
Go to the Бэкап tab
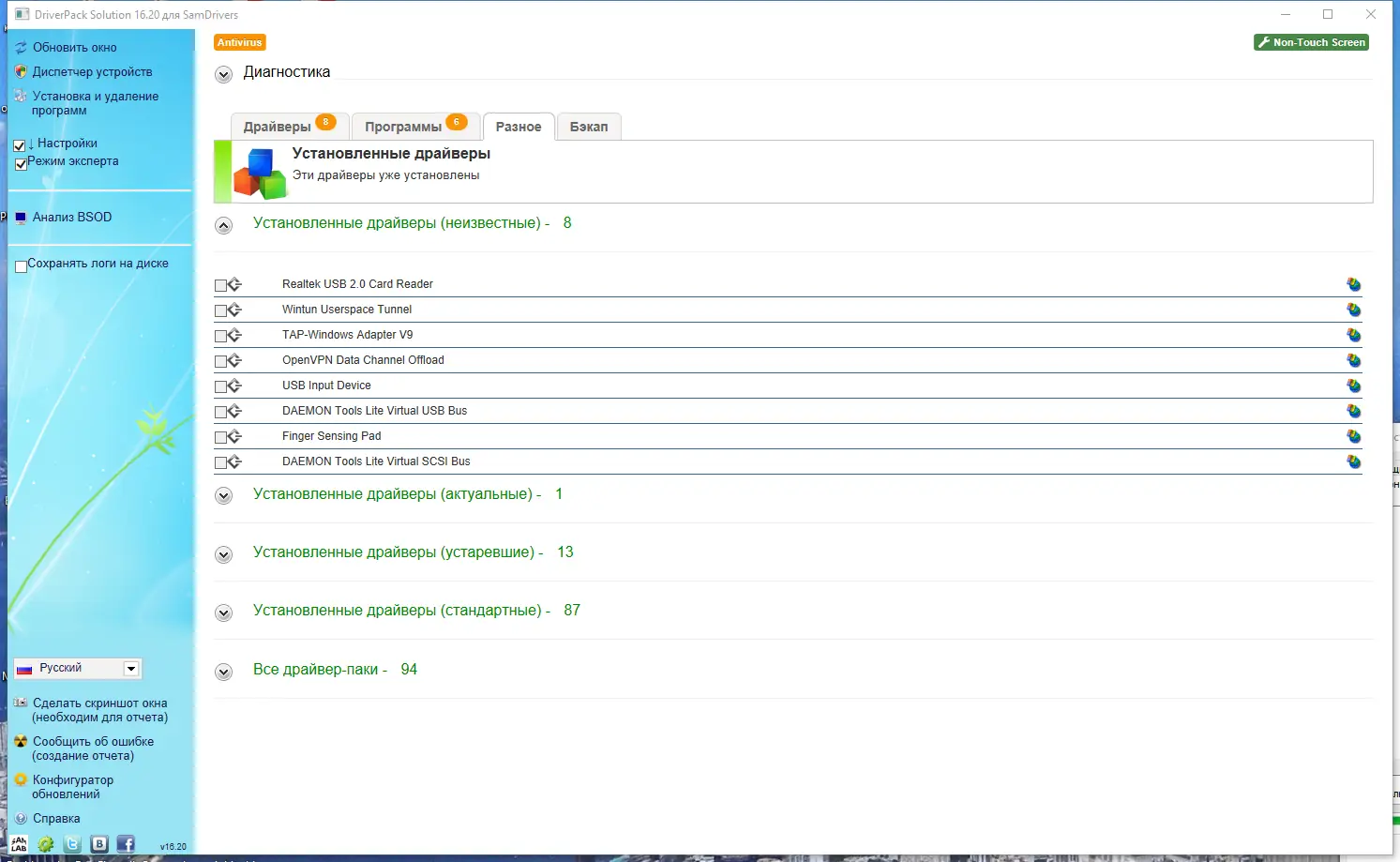coord(589,126)
